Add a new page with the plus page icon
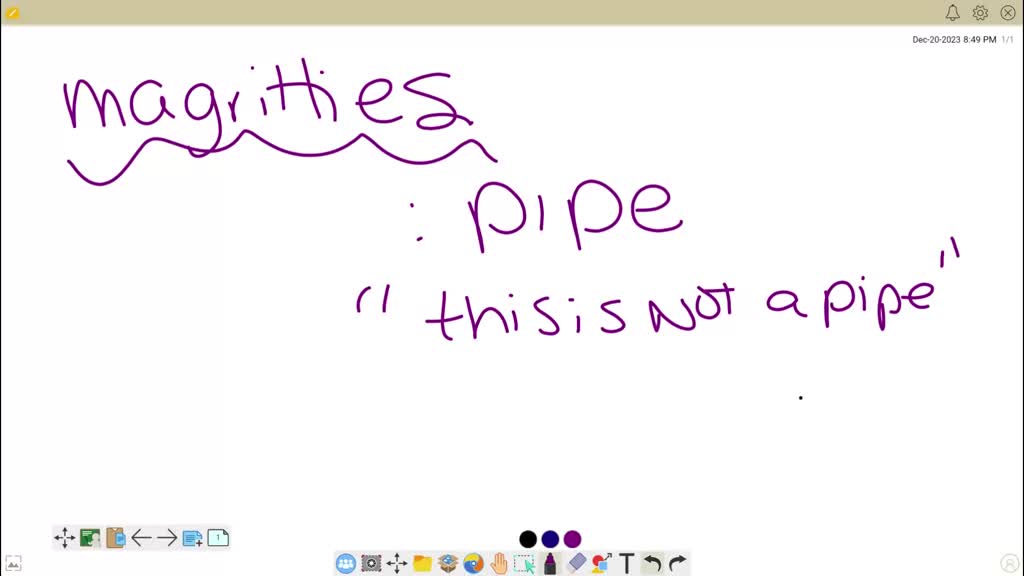1024x576 pixels. point(192,538)
